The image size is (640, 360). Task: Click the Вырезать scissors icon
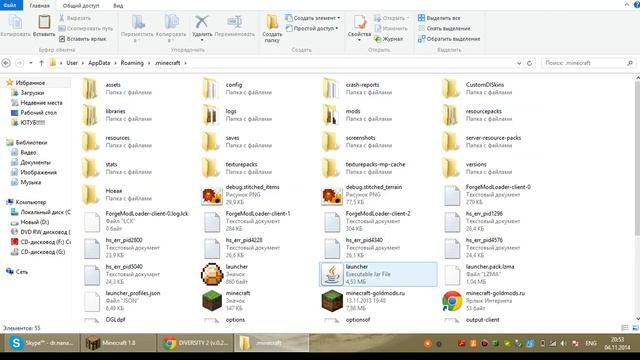(x=62, y=18)
